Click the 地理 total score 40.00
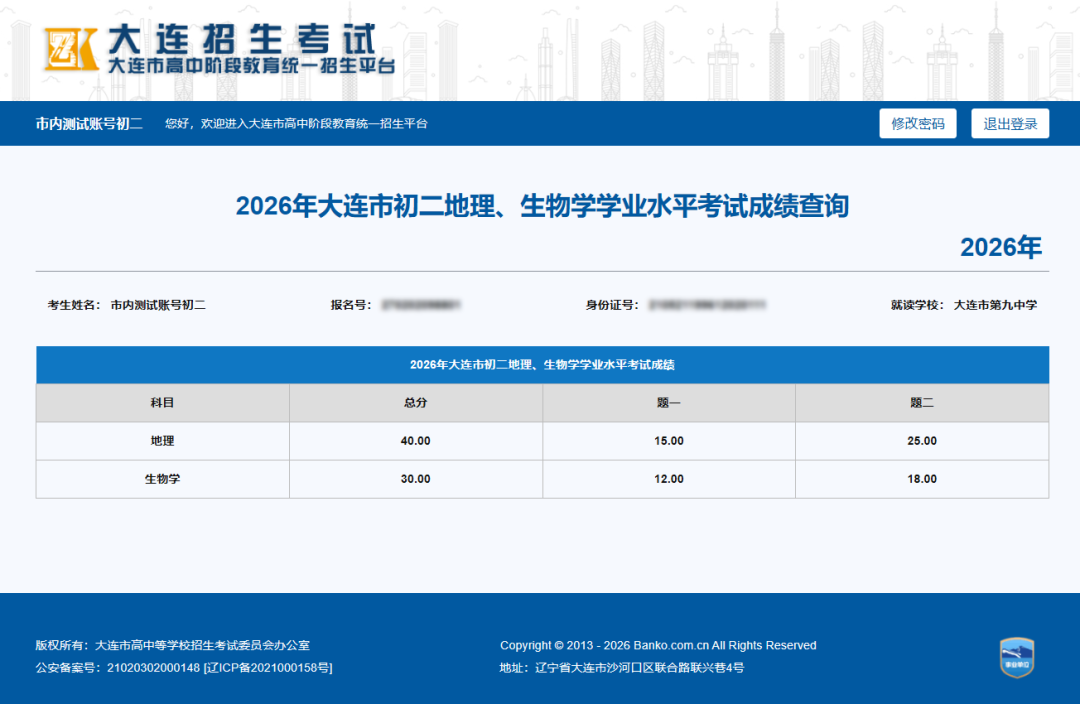Image resolution: width=1080 pixels, height=704 pixels. (415, 441)
